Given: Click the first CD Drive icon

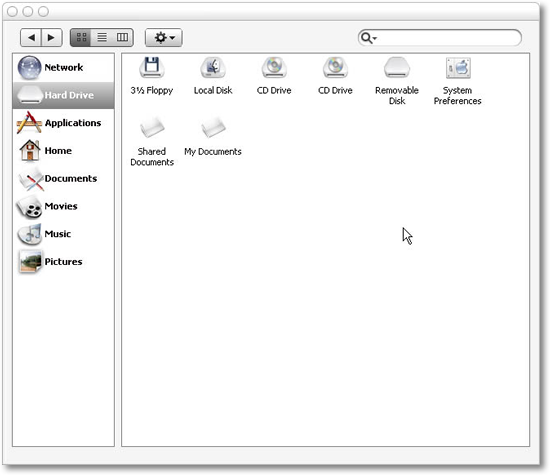Looking at the screenshot, I should pyautogui.click(x=274, y=67).
